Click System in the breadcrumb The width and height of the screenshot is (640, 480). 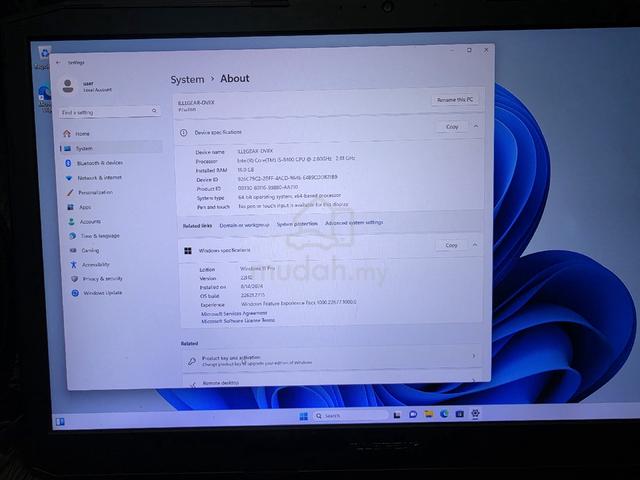point(187,80)
